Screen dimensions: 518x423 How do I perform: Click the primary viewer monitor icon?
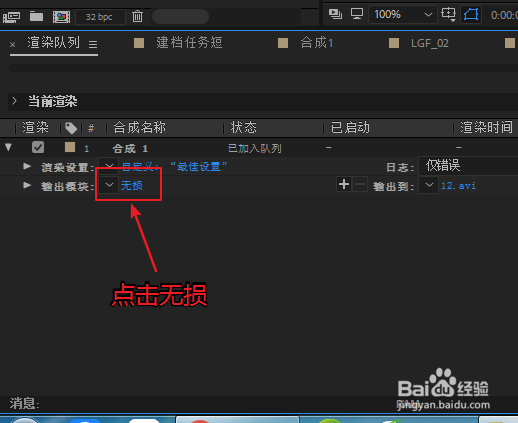[x=357, y=14]
